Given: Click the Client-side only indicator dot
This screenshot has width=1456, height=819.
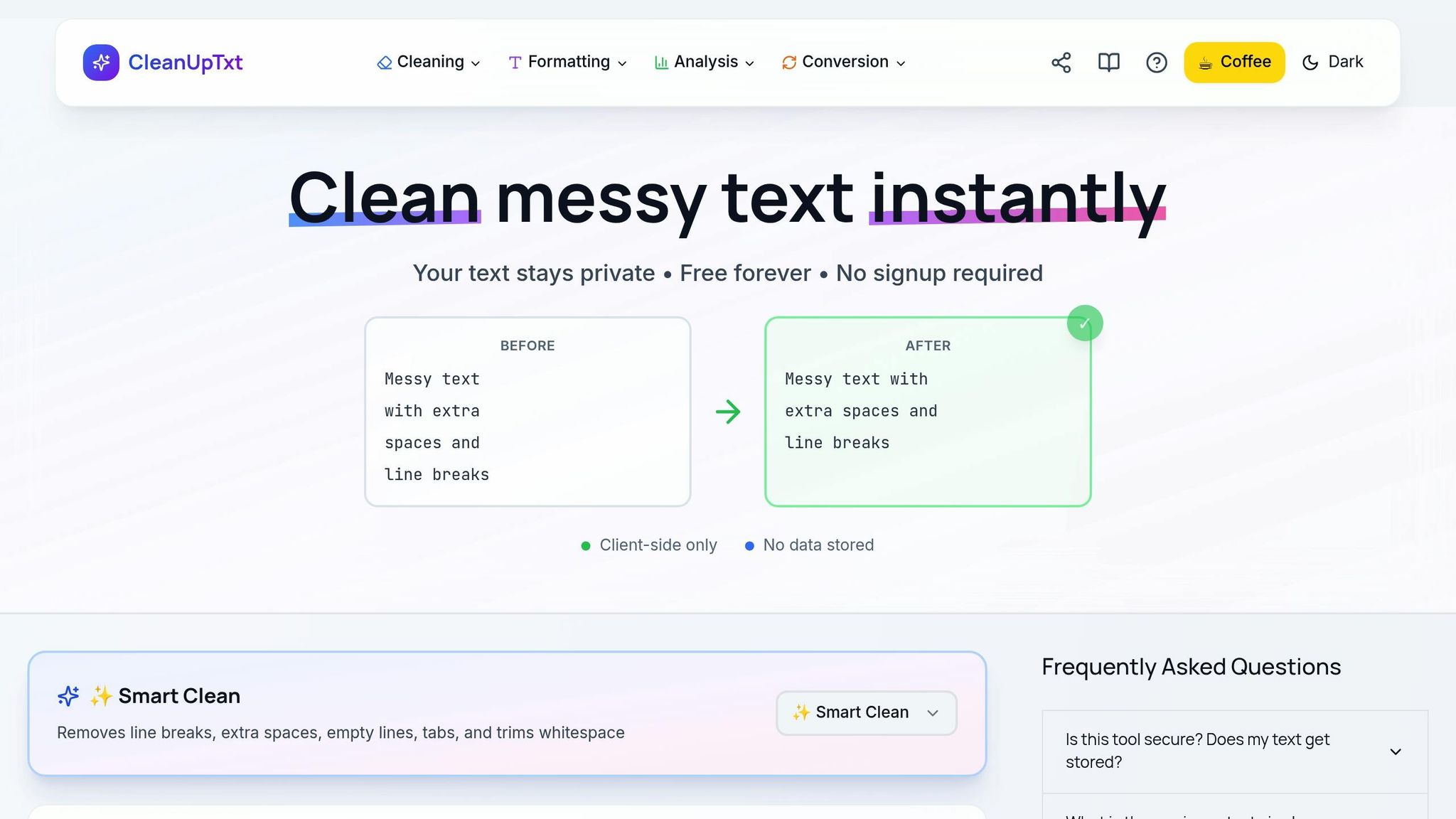Looking at the screenshot, I should [585, 545].
